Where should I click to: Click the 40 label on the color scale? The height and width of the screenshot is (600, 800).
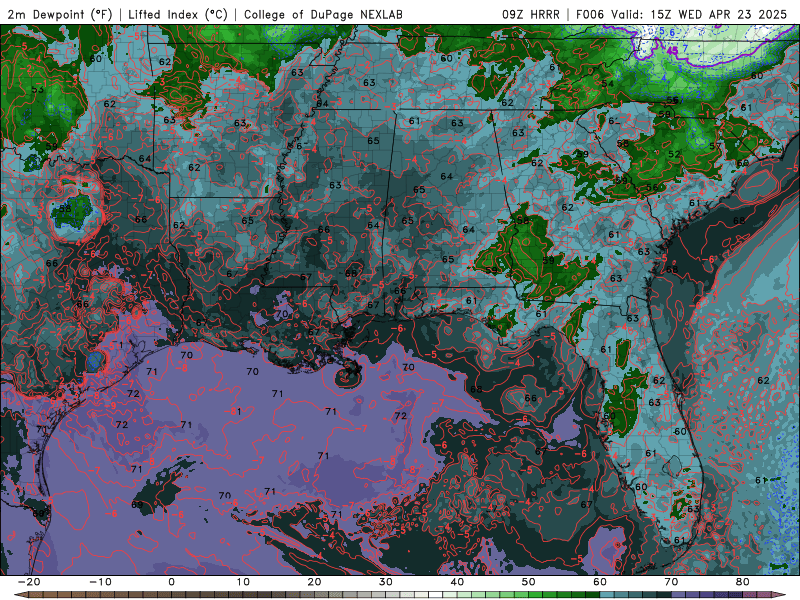point(457,582)
